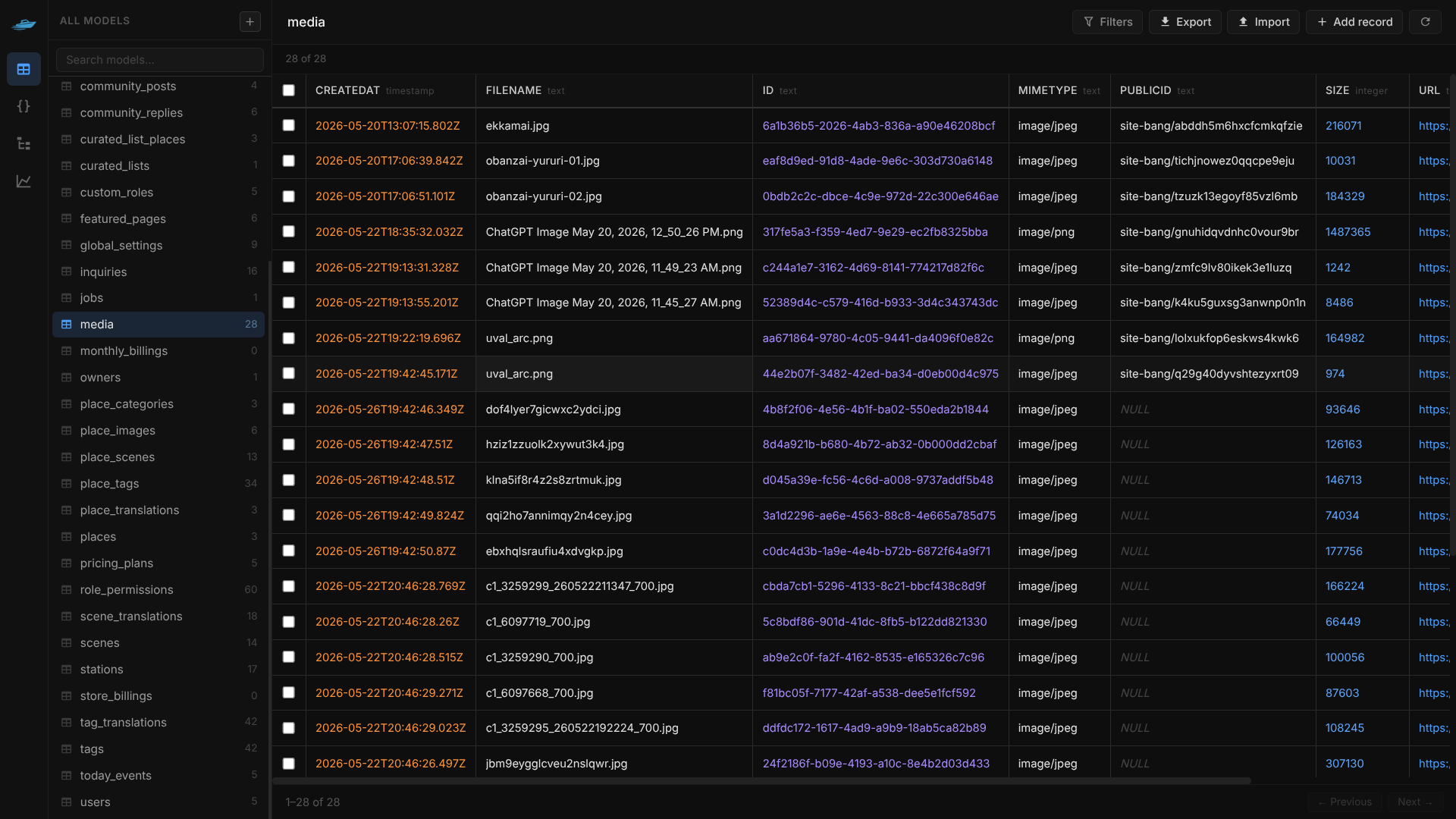Click table icon beside stations

point(67,670)
